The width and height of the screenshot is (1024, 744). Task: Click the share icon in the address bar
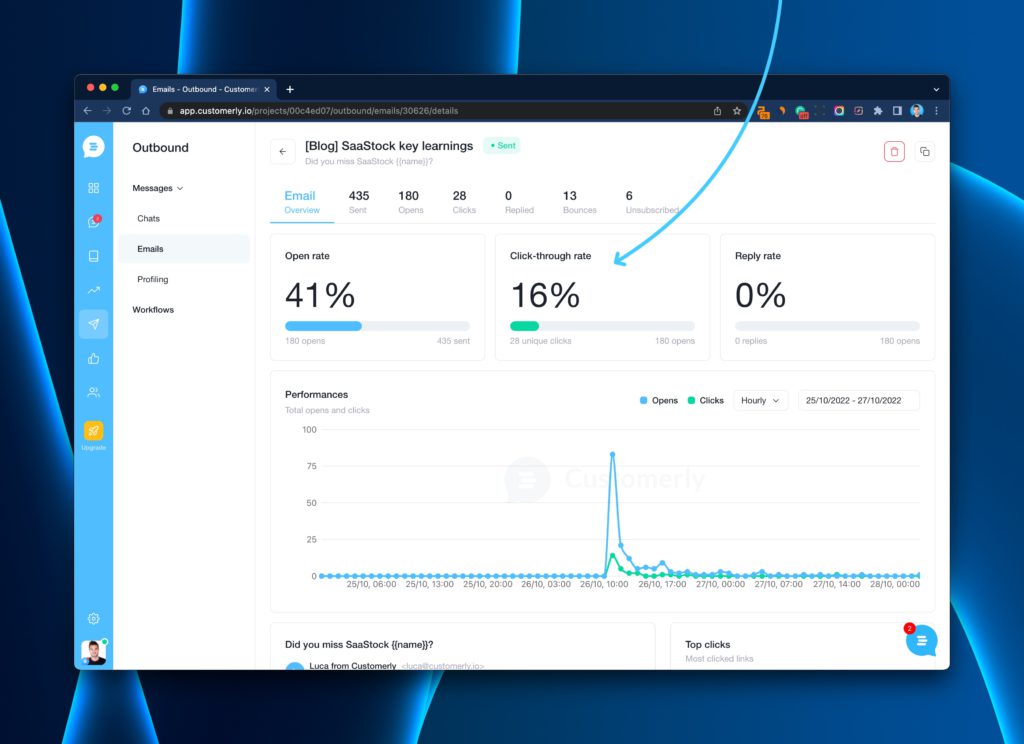pos(717,111)
